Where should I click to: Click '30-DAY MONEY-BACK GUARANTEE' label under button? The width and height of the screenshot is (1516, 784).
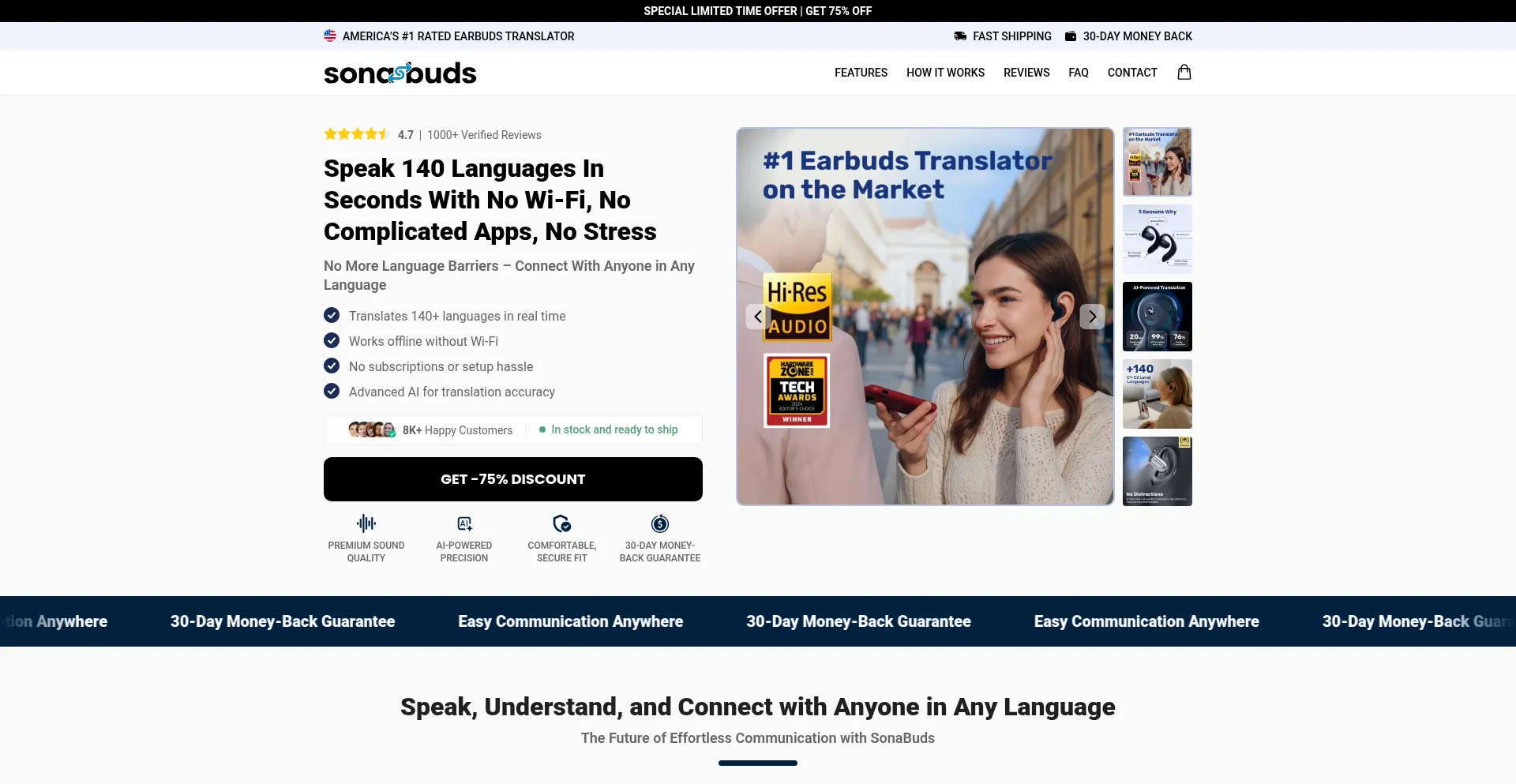660,552
